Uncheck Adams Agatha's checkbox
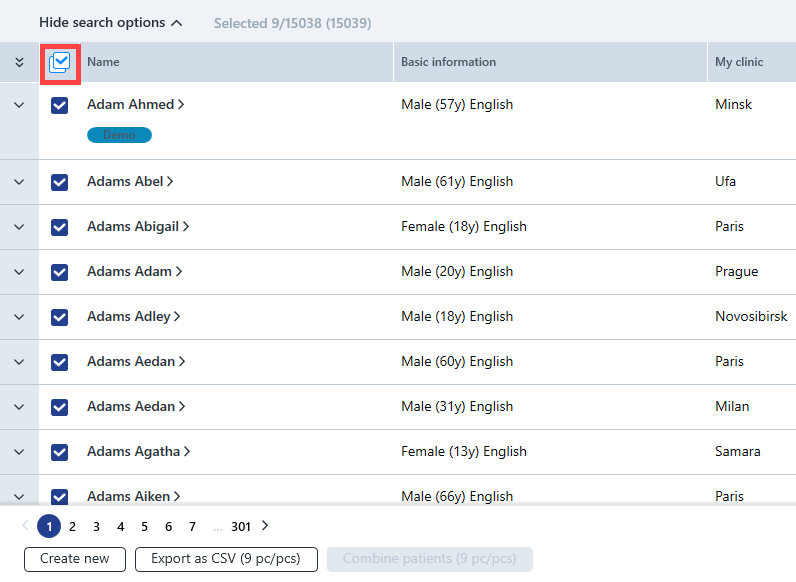 (x=59, y=452)
